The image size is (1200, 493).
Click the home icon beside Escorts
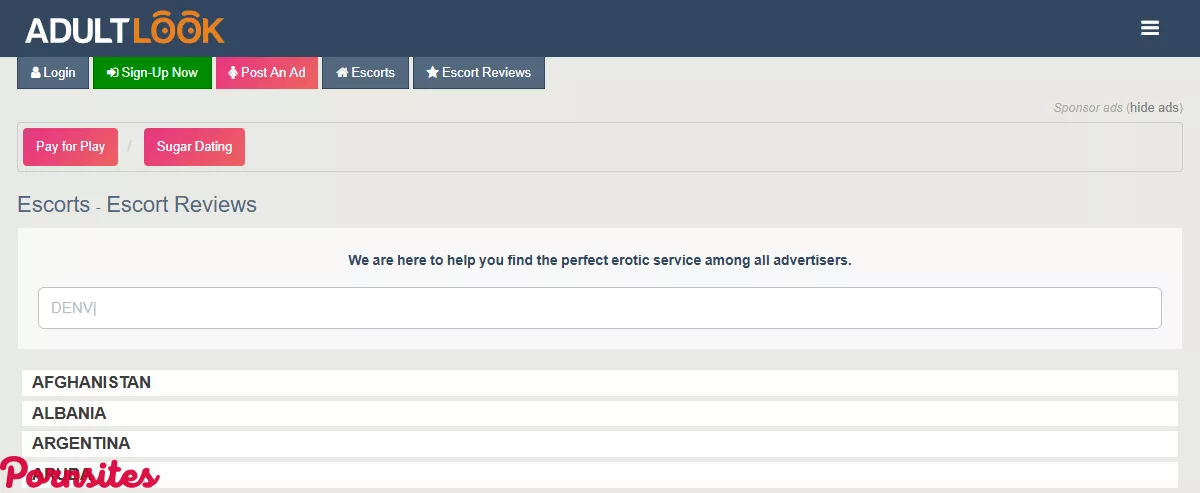342,73
